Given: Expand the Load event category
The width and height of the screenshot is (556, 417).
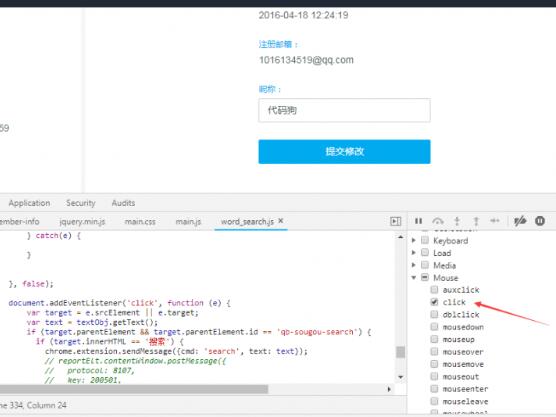Looking at the screenshot, I should pos(413,253).
